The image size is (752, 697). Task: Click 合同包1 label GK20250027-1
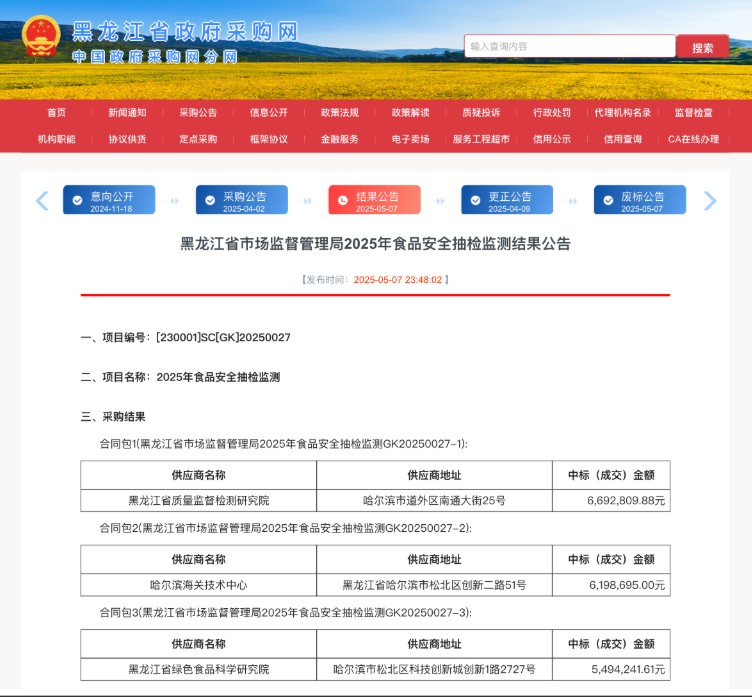[283, 444]
